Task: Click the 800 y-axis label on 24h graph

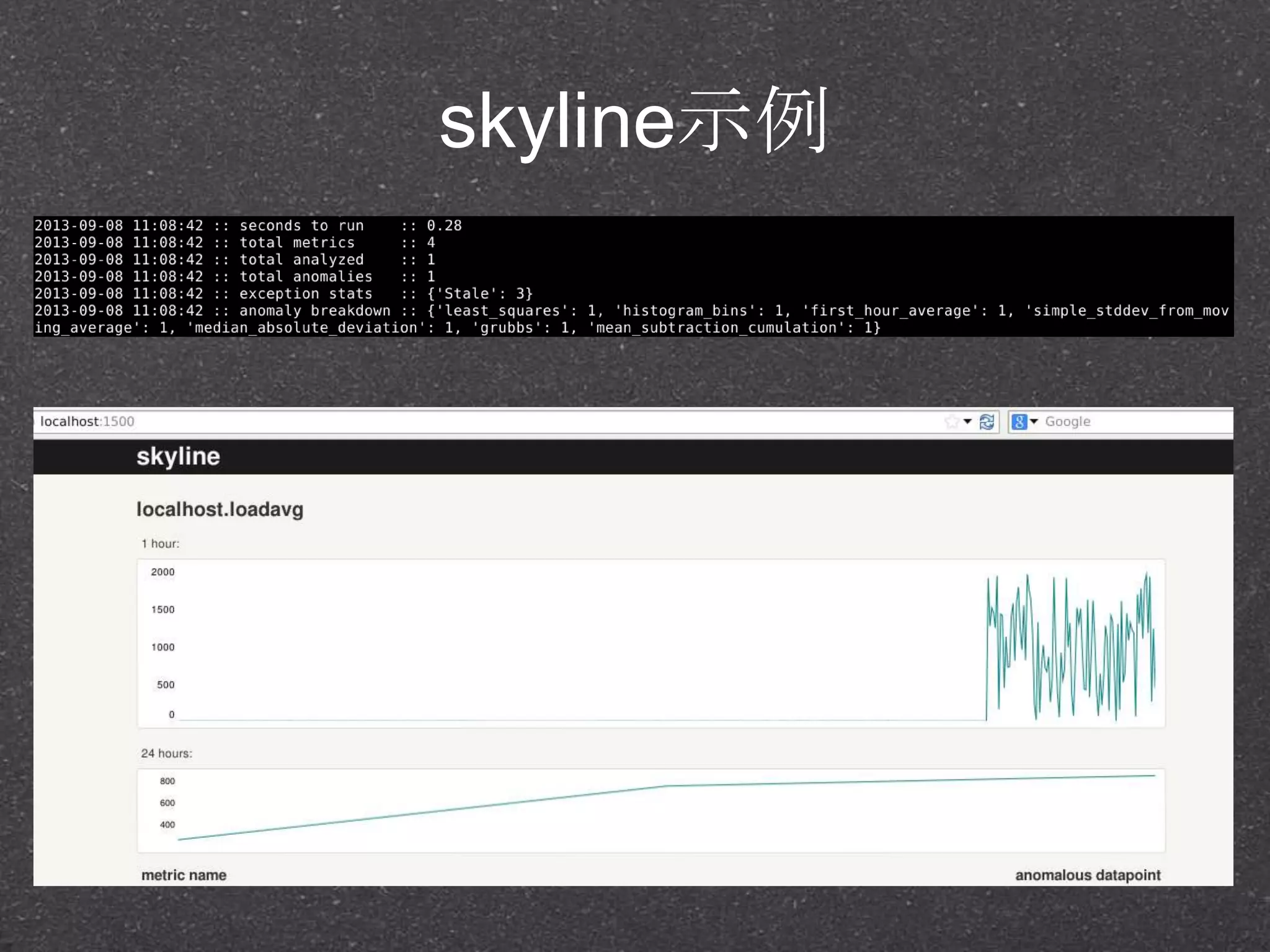Action: click(167, 781)
